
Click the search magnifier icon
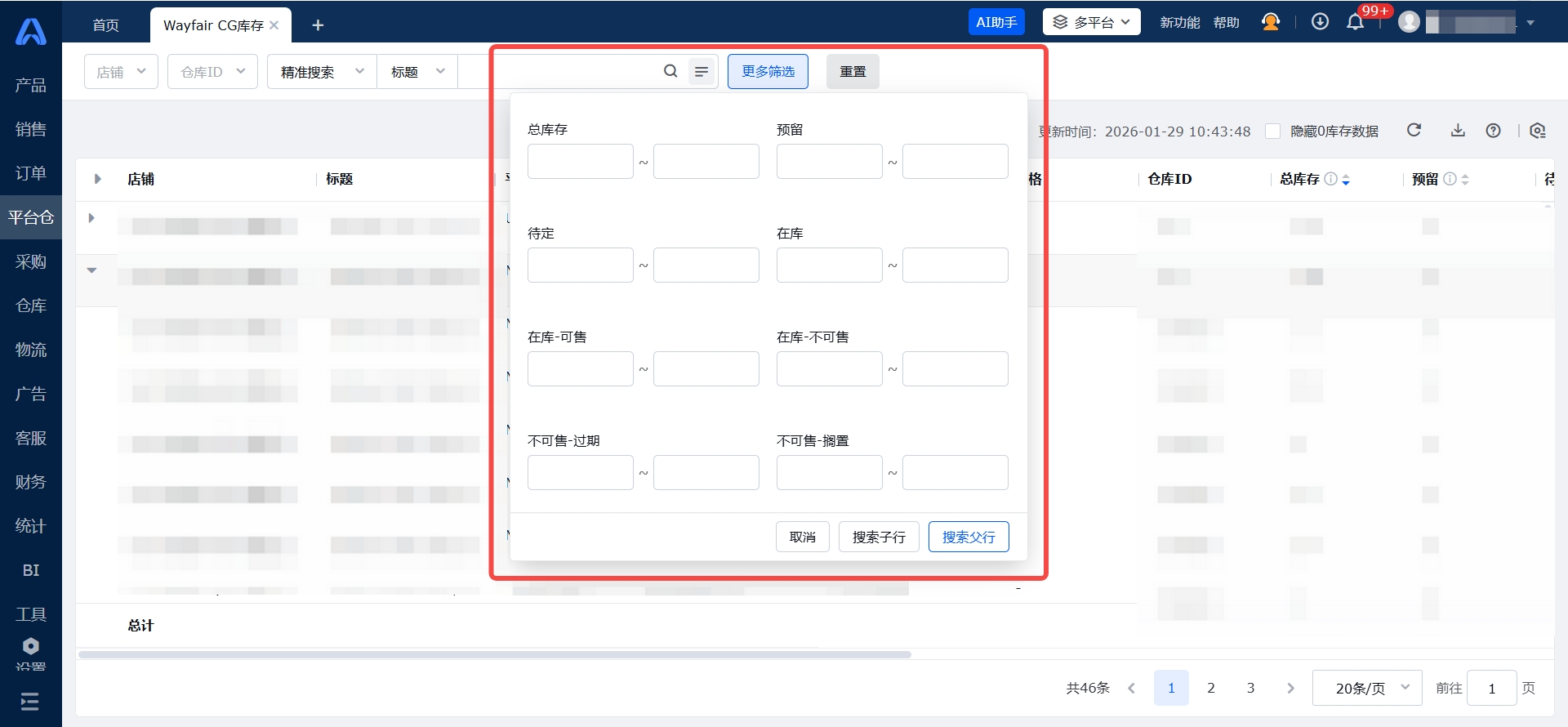[670, 71]
